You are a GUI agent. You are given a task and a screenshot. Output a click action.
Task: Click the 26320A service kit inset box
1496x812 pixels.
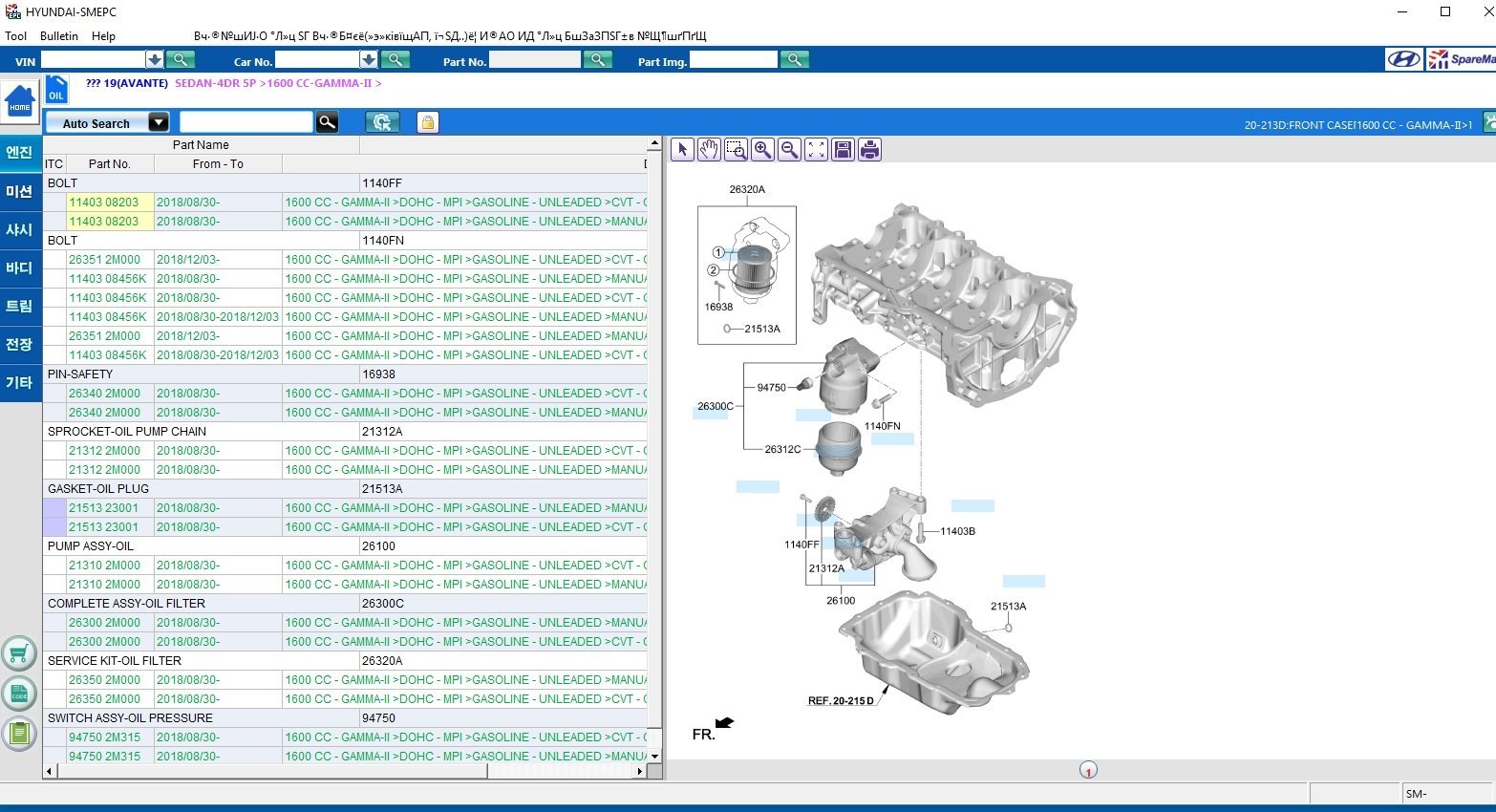747,275
